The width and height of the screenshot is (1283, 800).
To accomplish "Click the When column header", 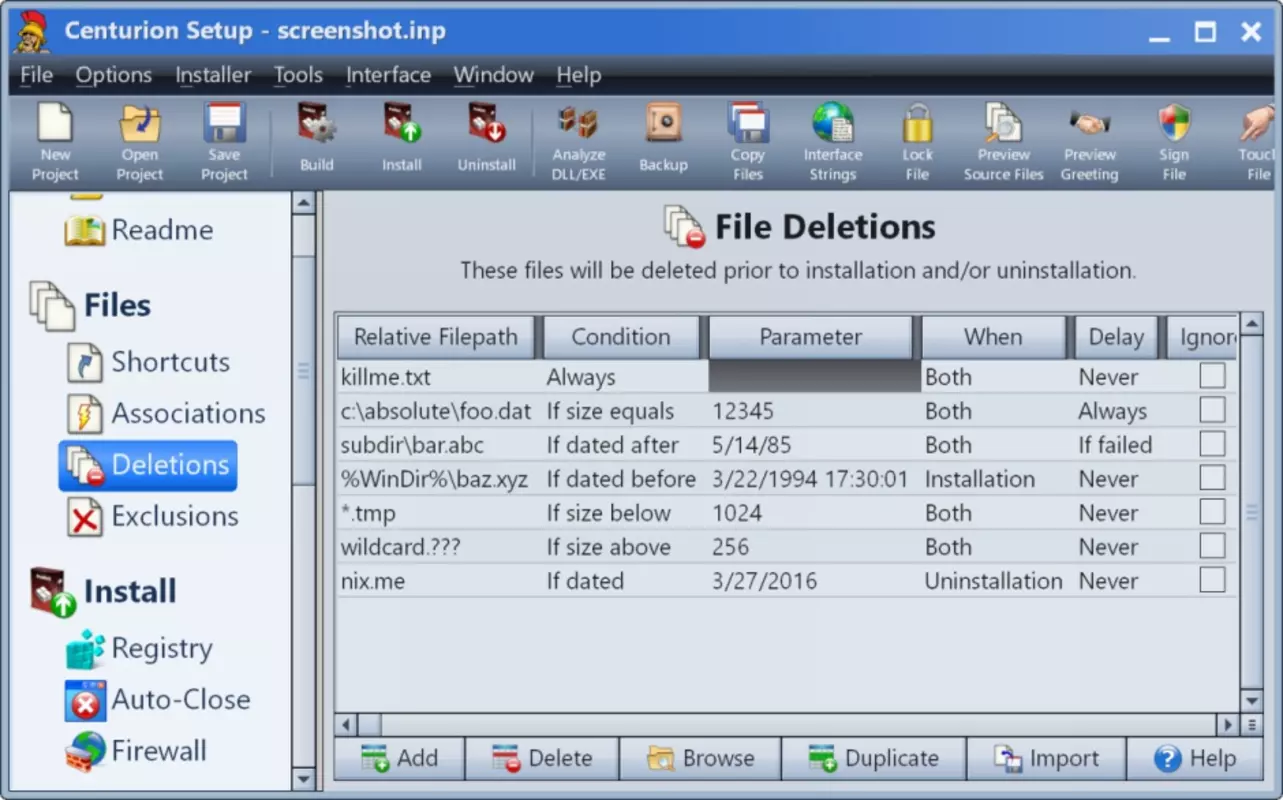I will click(993, 337).
